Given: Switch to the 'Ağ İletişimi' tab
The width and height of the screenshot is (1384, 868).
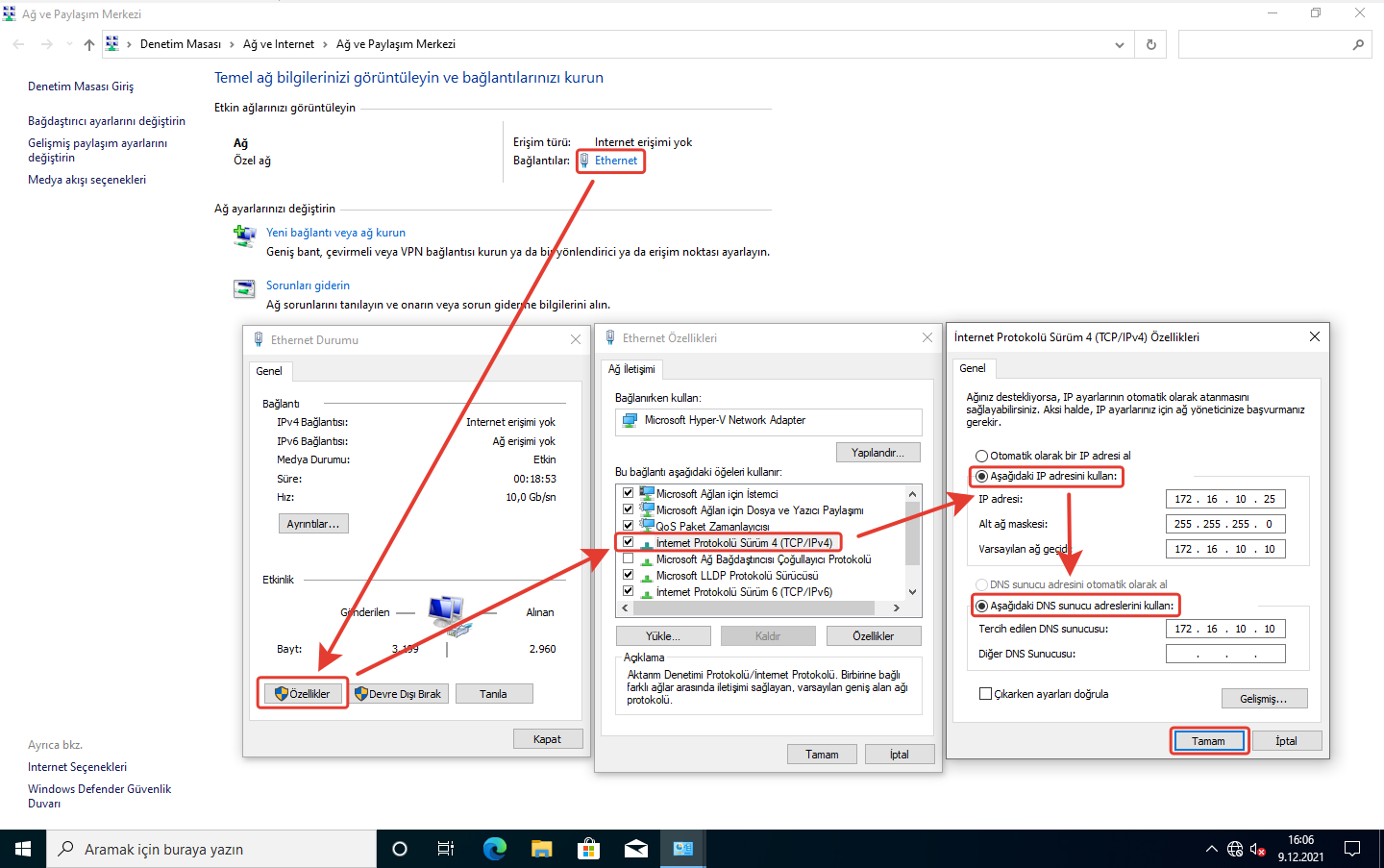Looking at the screenshot, I should pyautogui.click(x=631, y=369).
